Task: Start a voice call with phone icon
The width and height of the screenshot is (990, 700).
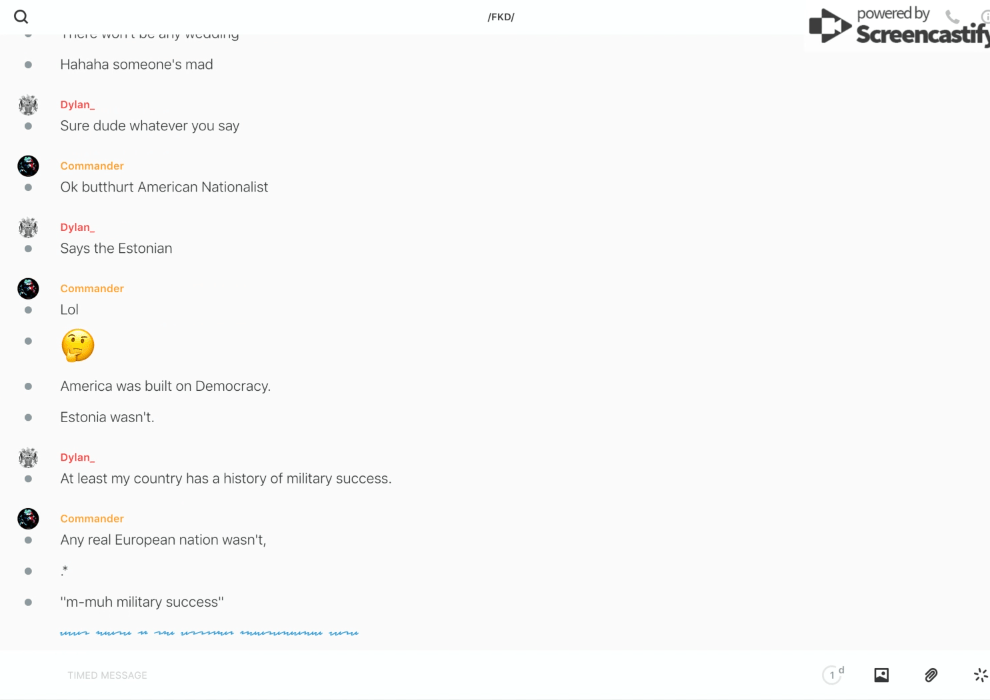Action: coord(952,17)
